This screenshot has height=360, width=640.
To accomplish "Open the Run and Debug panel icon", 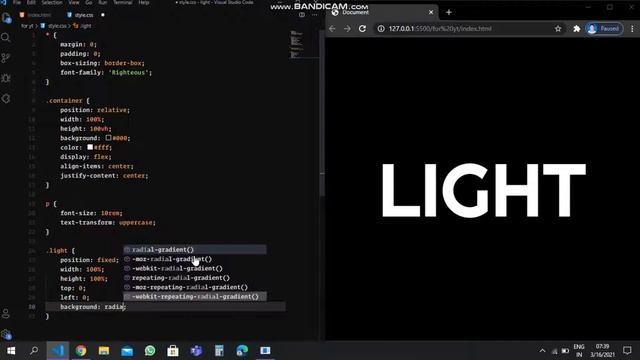I will pyautogui.click(x=6, y=78).
